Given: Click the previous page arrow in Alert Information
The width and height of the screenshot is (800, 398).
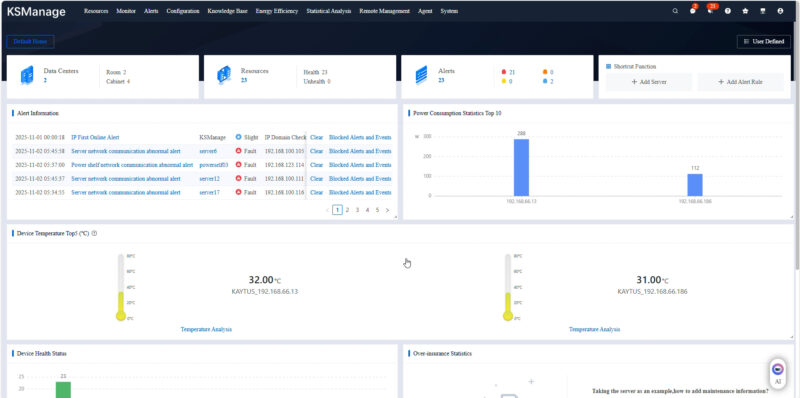Looking at the screenshot, I should tap(327, 210).
